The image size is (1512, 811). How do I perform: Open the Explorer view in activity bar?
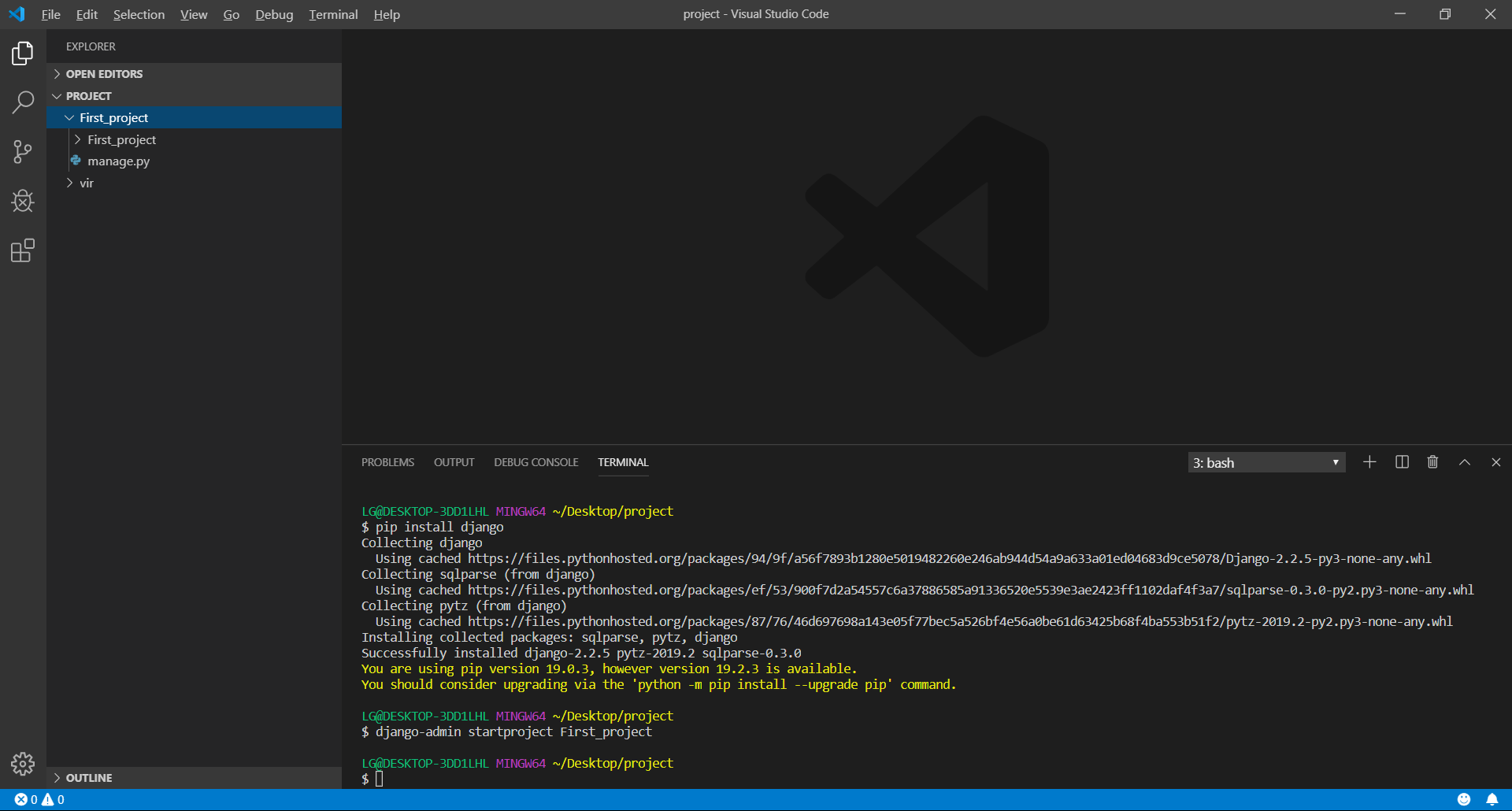[23, 54]
